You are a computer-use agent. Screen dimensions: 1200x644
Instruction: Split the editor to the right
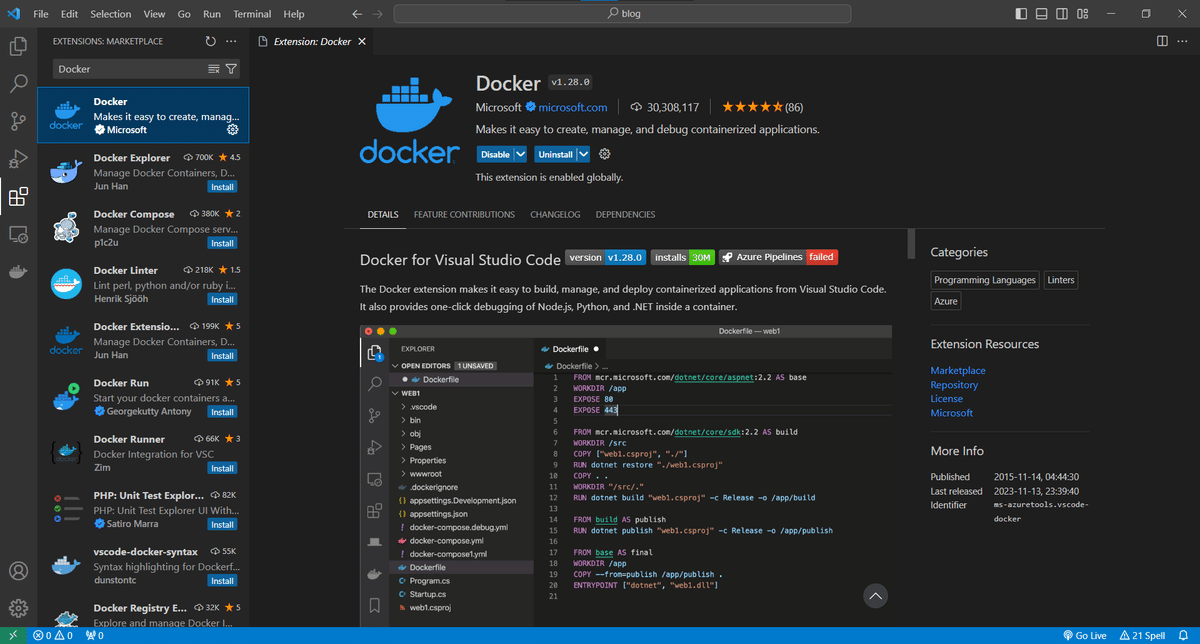[x=1162, y=42]
